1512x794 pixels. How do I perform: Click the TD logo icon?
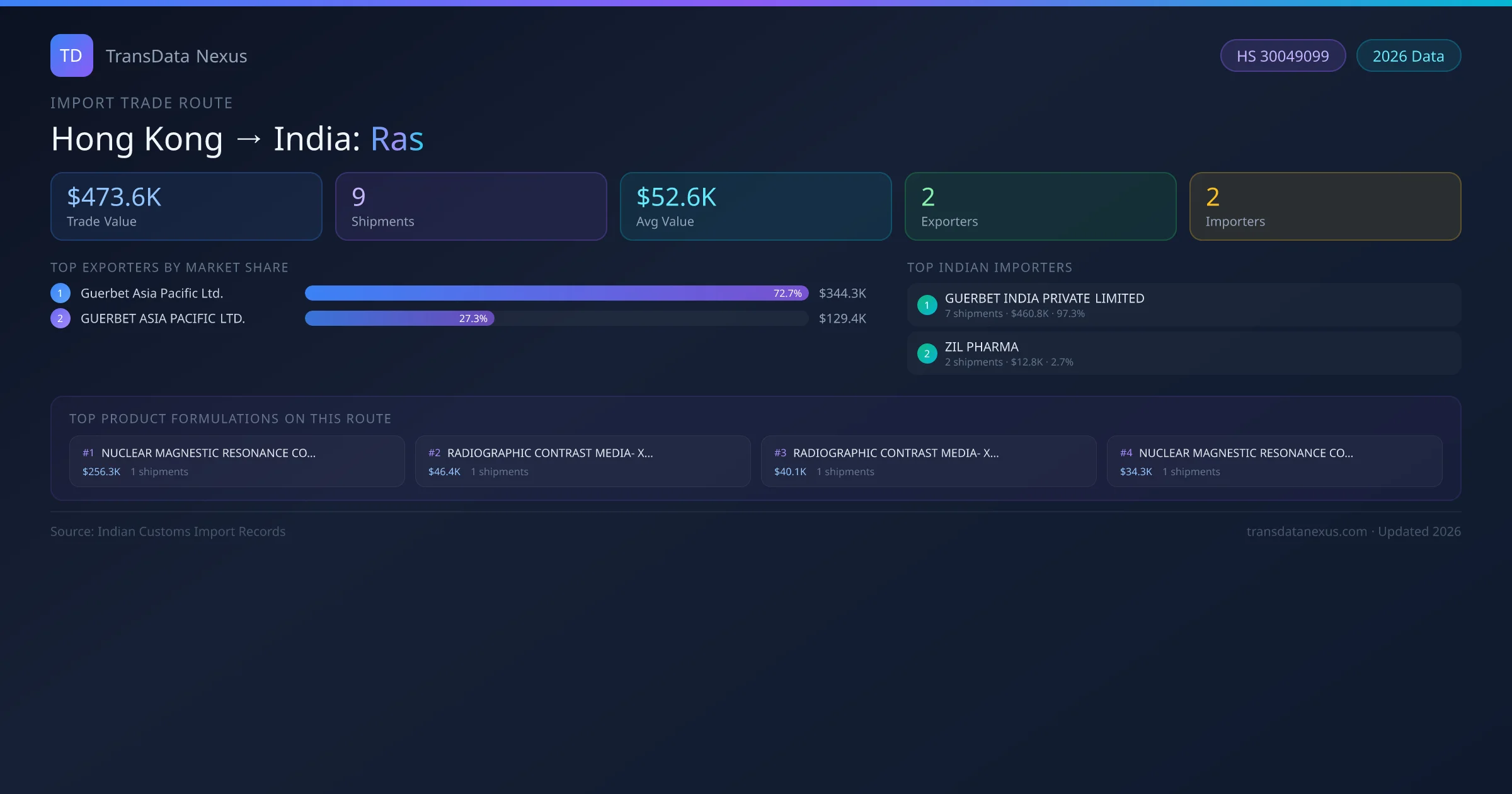click(71, 55)
